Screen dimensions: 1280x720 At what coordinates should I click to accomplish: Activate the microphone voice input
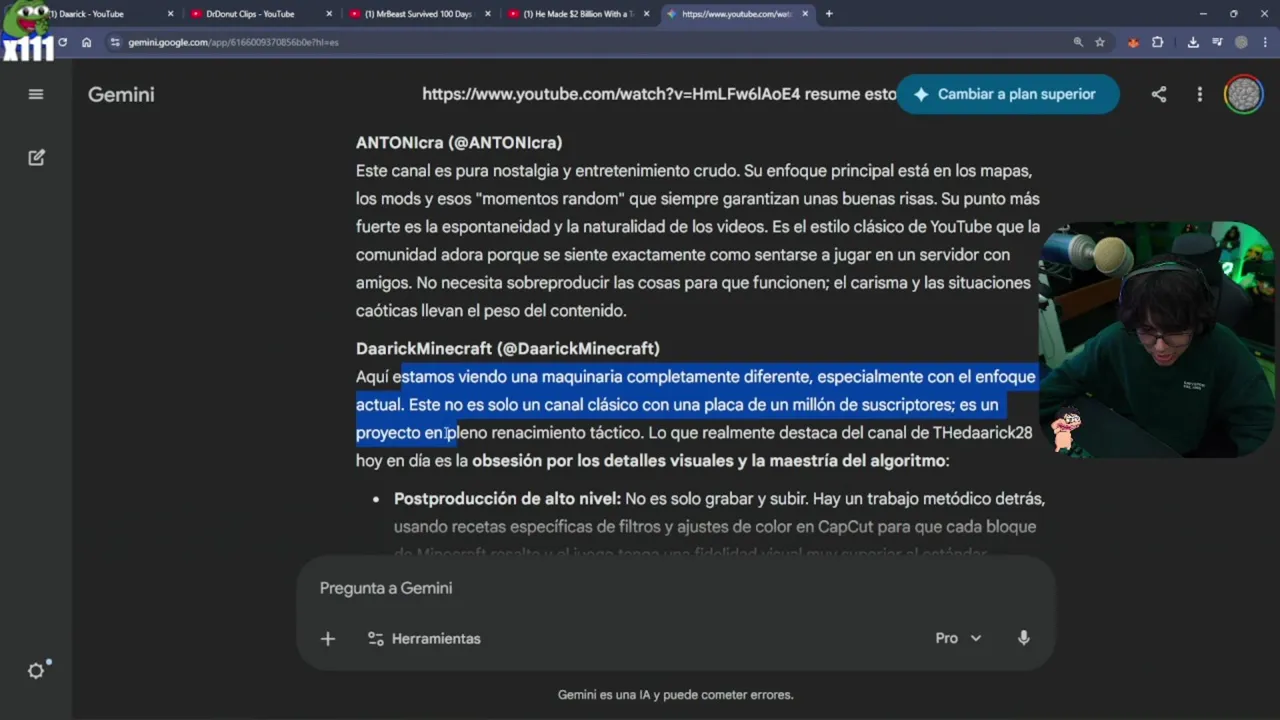(1023, 638)
